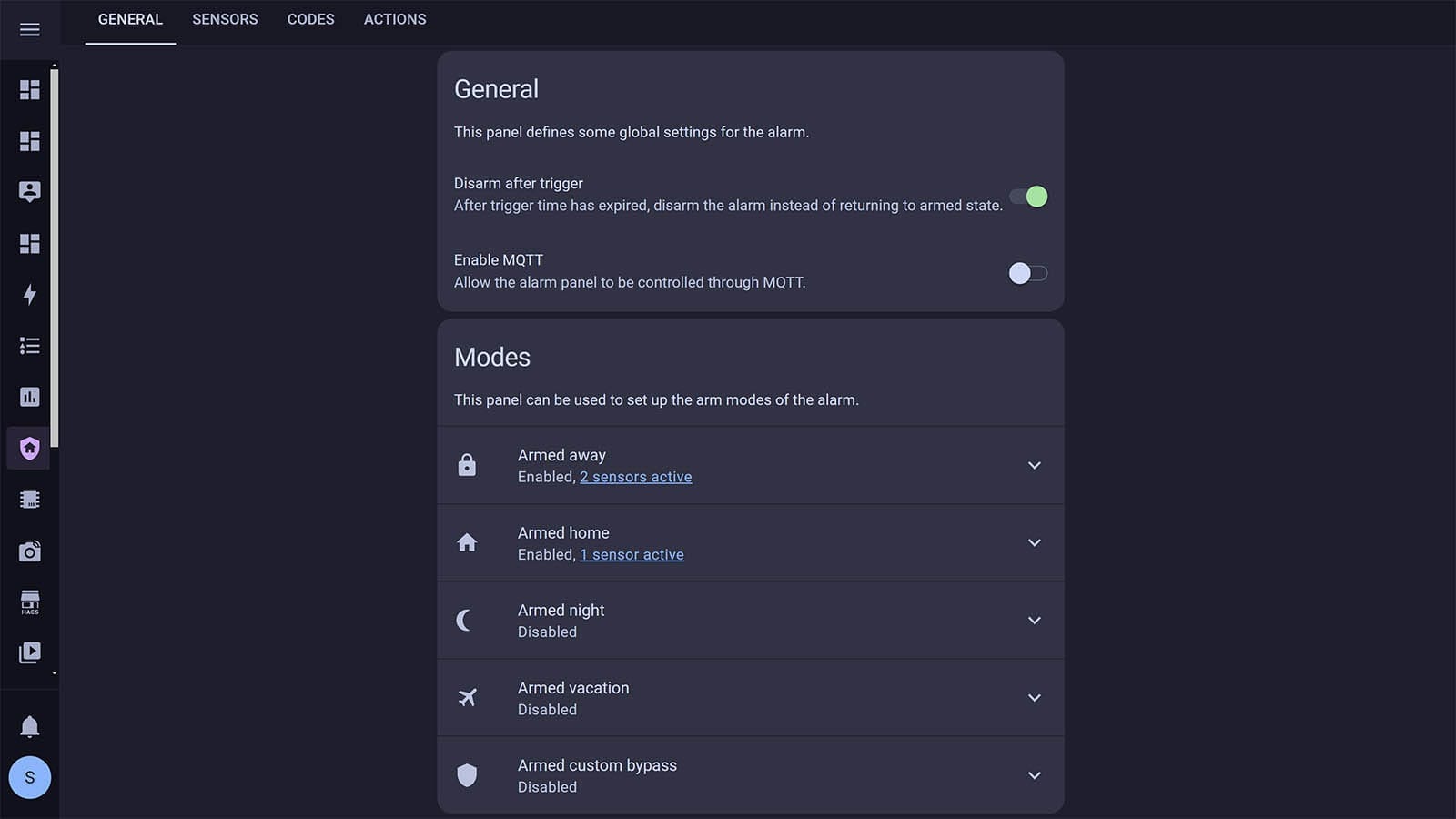Expand the Armed custom bypass section
Viewport: 1456px width, 819px height.
point(1035,775)
